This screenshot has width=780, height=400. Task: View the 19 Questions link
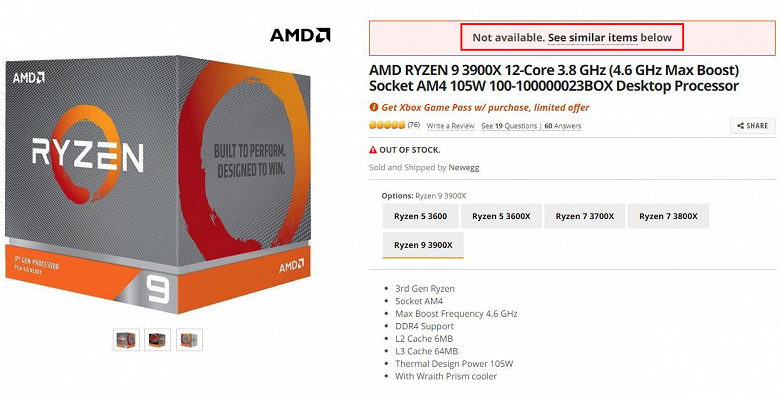[x=509, y=127]
